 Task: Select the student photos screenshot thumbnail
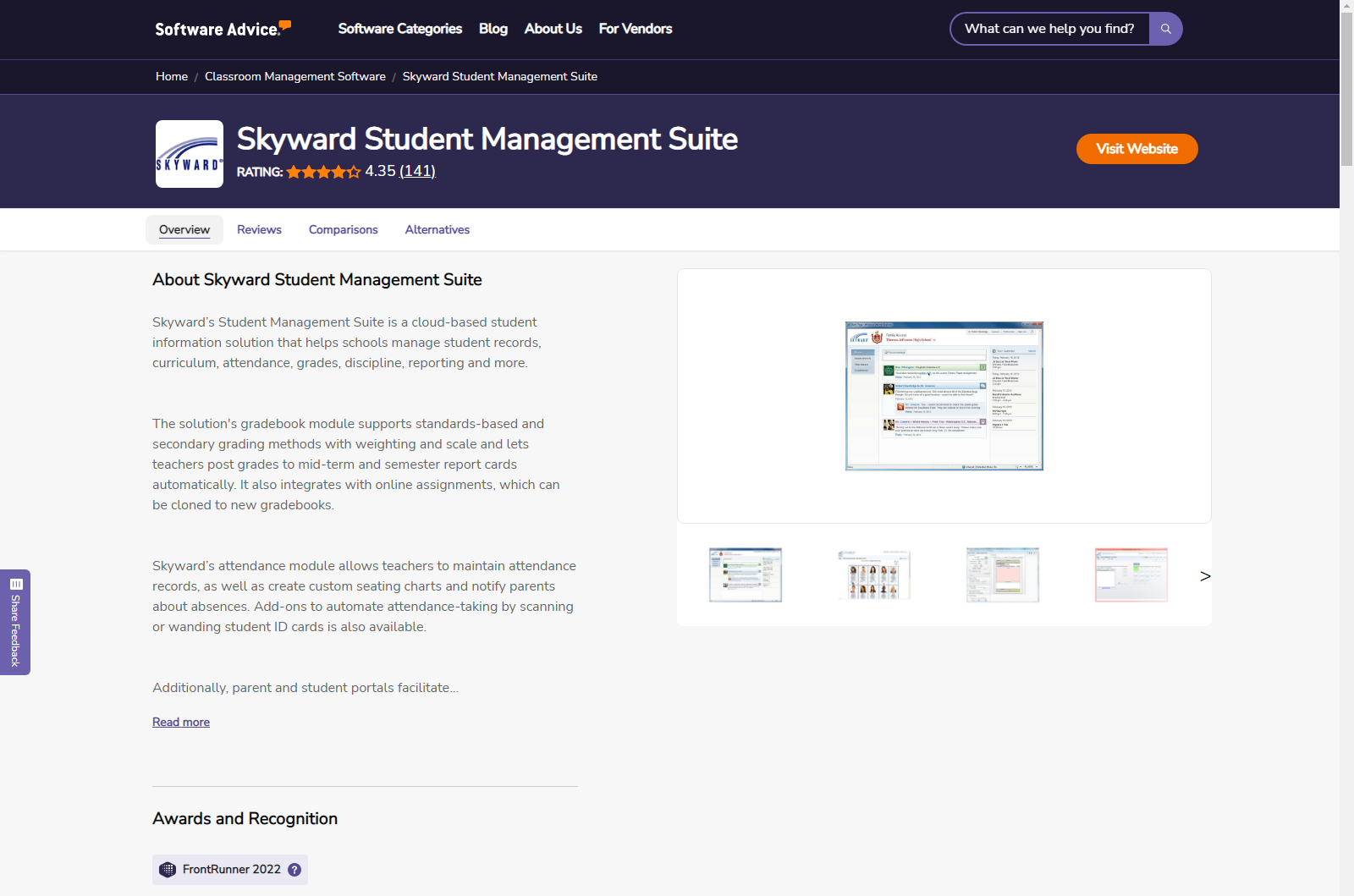(x=874, y=575)
